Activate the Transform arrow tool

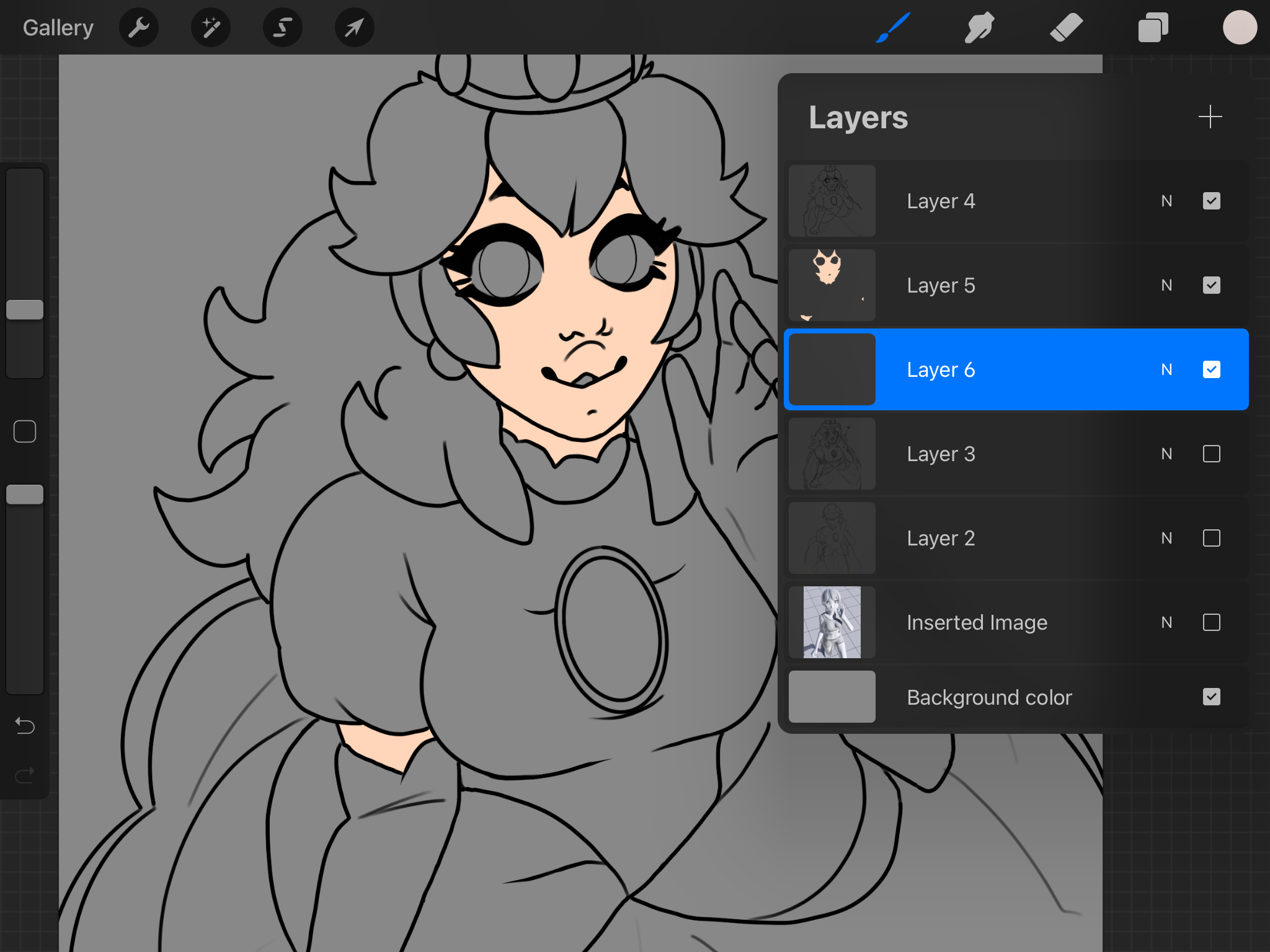pyautogui.click(x=355, y=27)
